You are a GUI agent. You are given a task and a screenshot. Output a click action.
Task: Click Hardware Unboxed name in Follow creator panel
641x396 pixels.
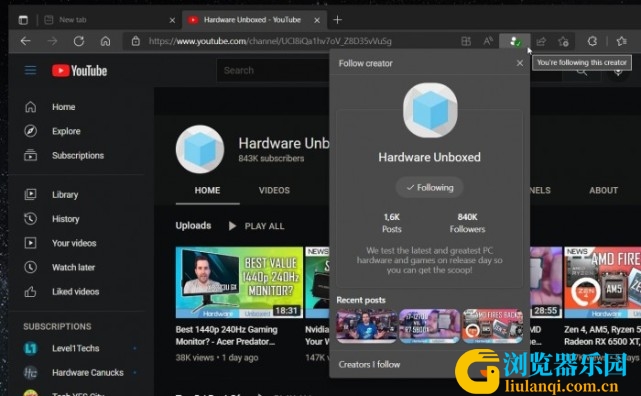[x=429, y=157]
